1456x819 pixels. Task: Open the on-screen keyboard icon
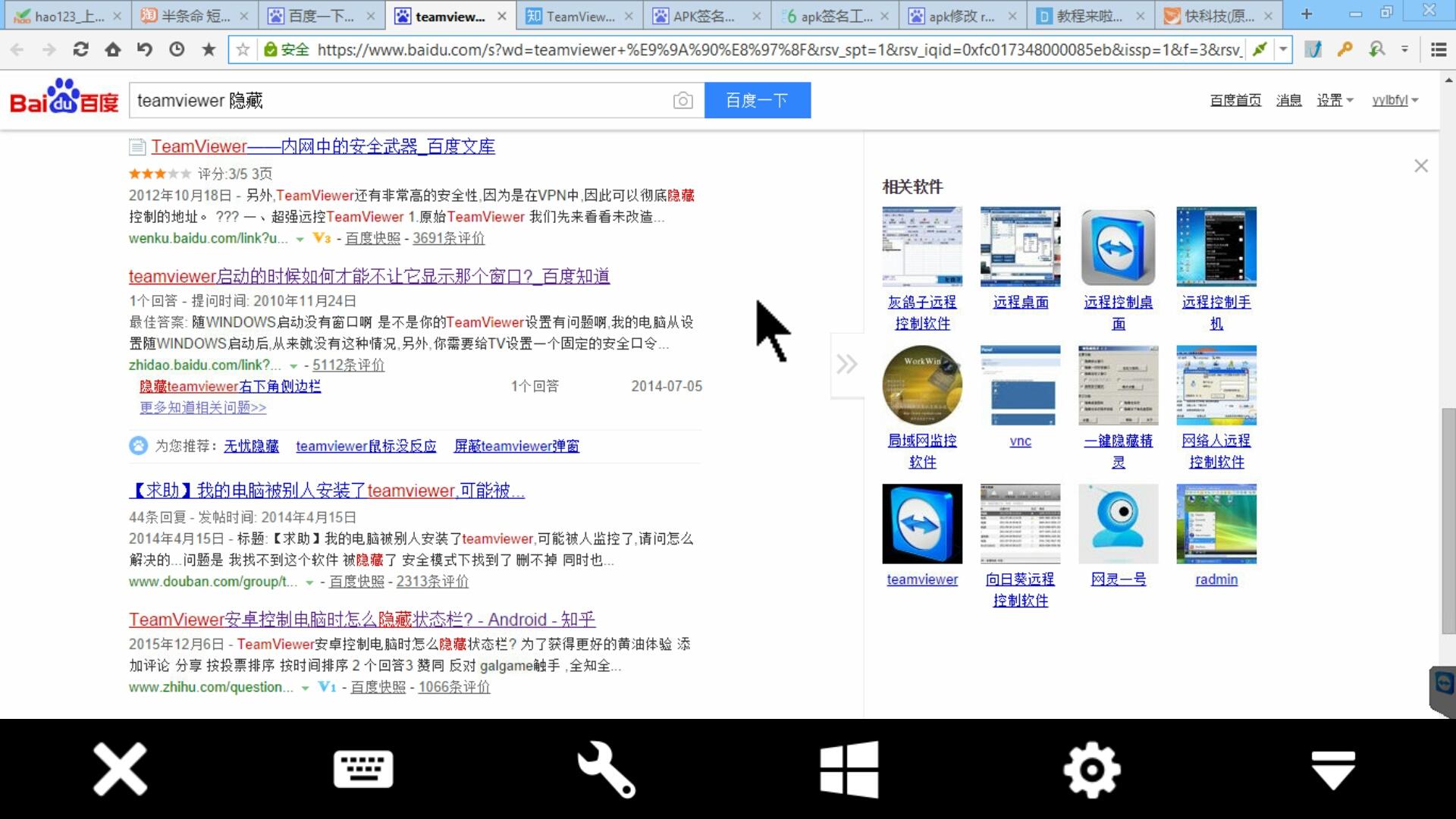click(363, 769)
